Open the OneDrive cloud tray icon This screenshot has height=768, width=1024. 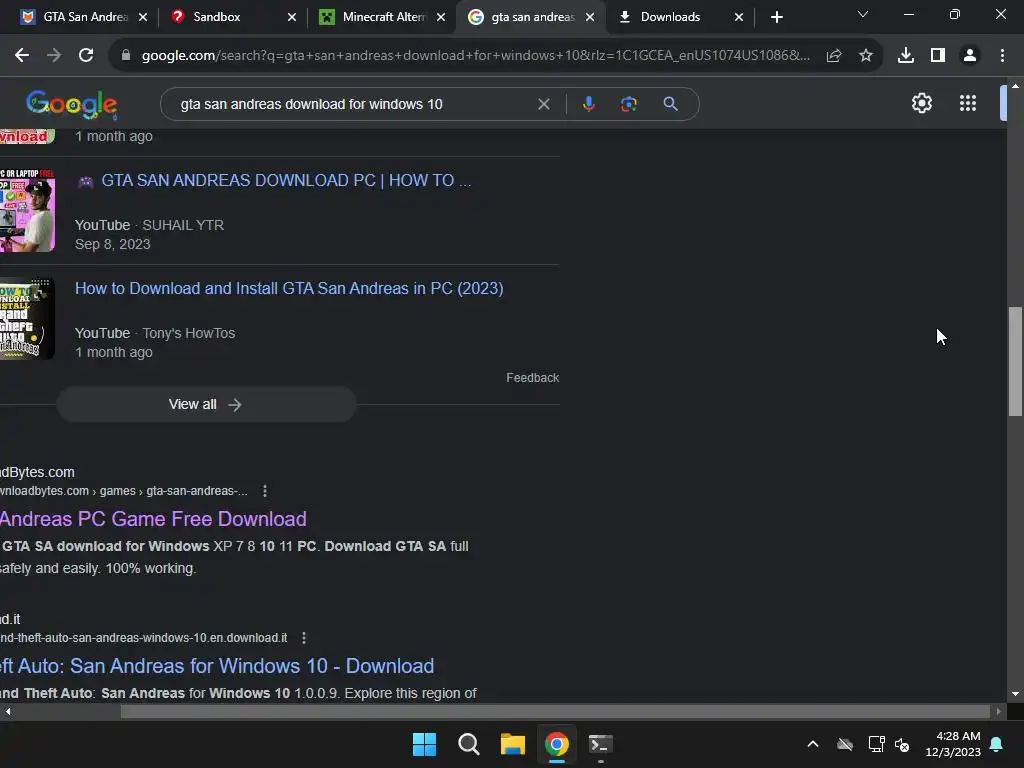(x=845, y=744)
